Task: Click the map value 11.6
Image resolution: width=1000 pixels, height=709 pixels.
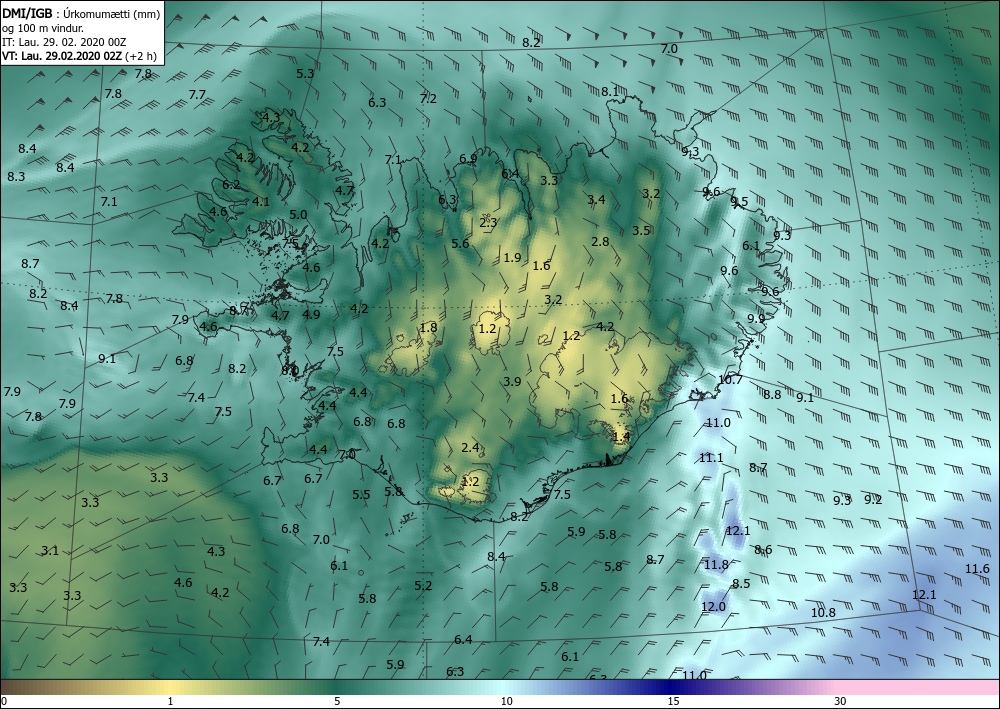Action: tap(977, 569)
